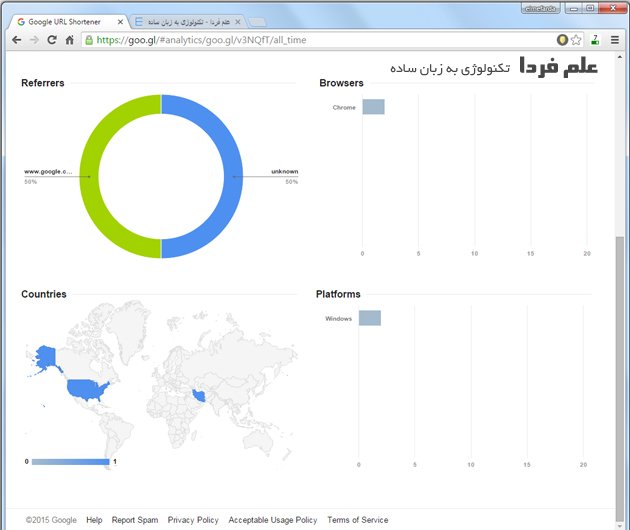Click the browser forward arrow

coord(34,40)
